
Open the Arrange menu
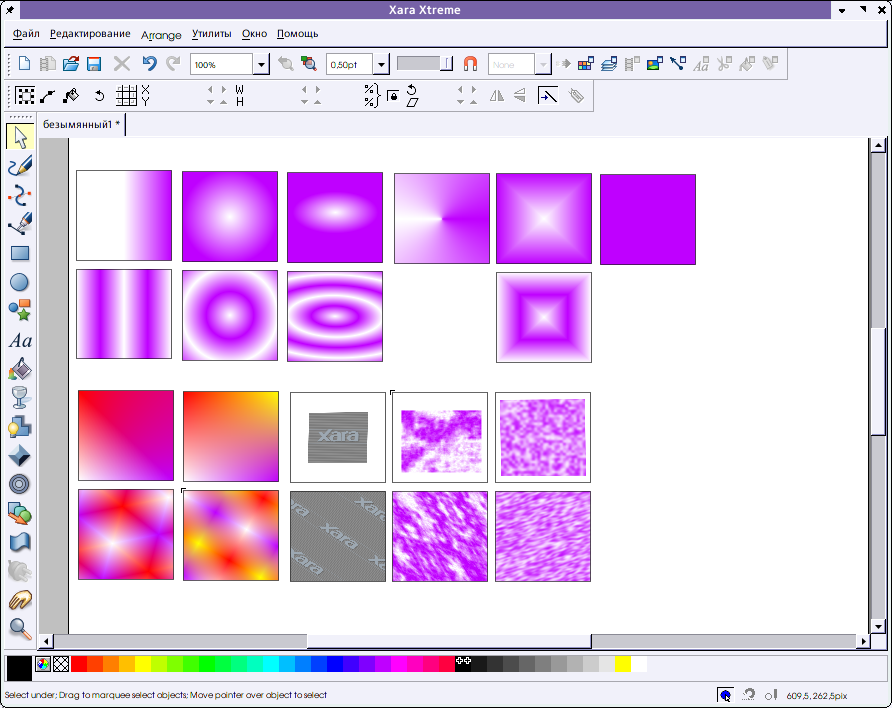161,34
